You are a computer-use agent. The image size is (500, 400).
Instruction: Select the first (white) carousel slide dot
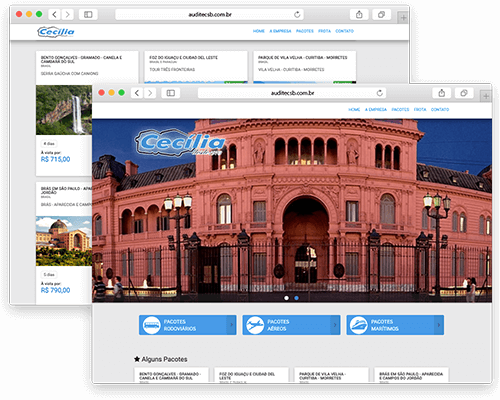(286, 298)
